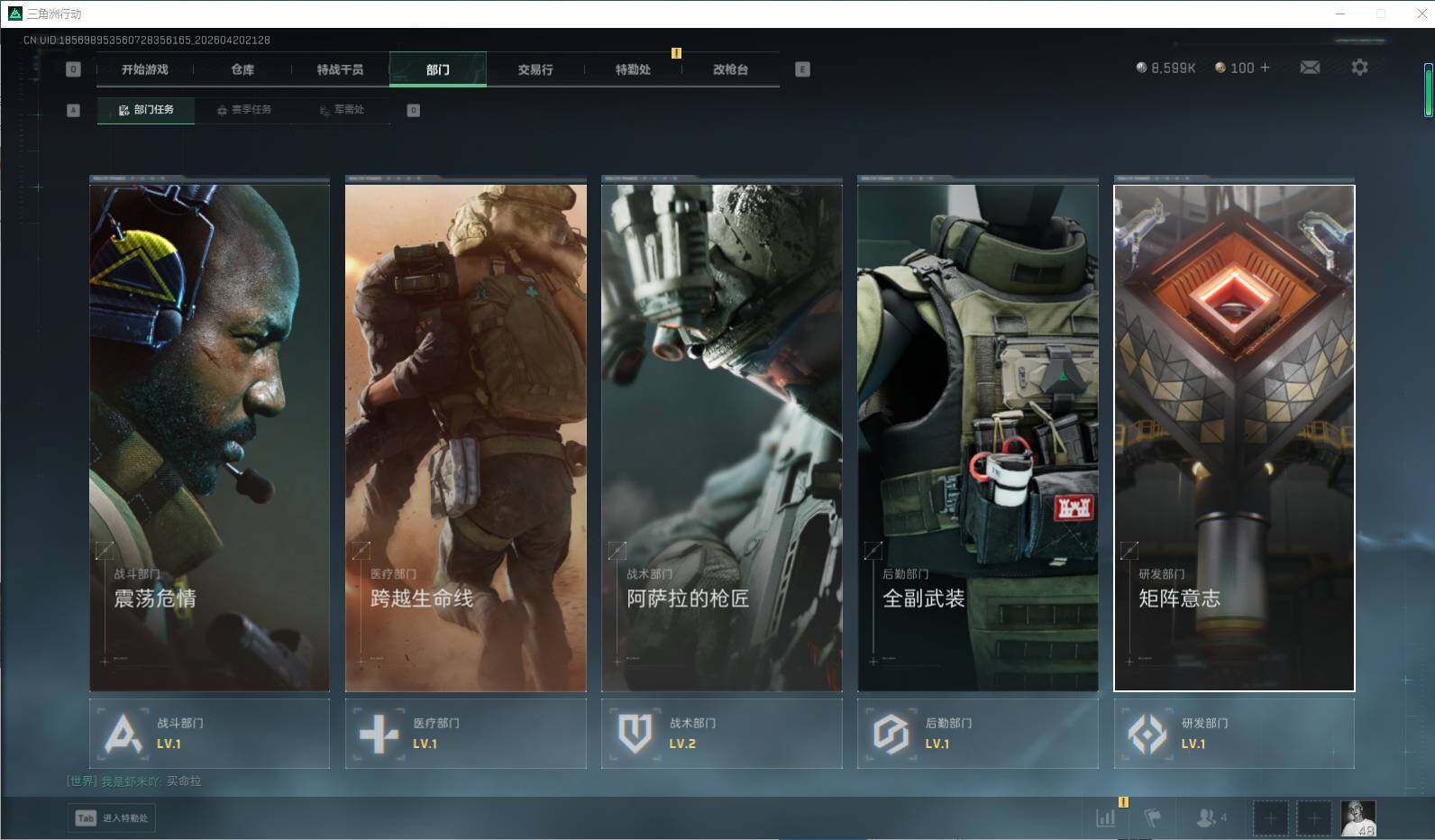This screenshot has width=1435, height=840.
Task: Open the 矩阵意志 department card
Action: (x=1234, y=438)
